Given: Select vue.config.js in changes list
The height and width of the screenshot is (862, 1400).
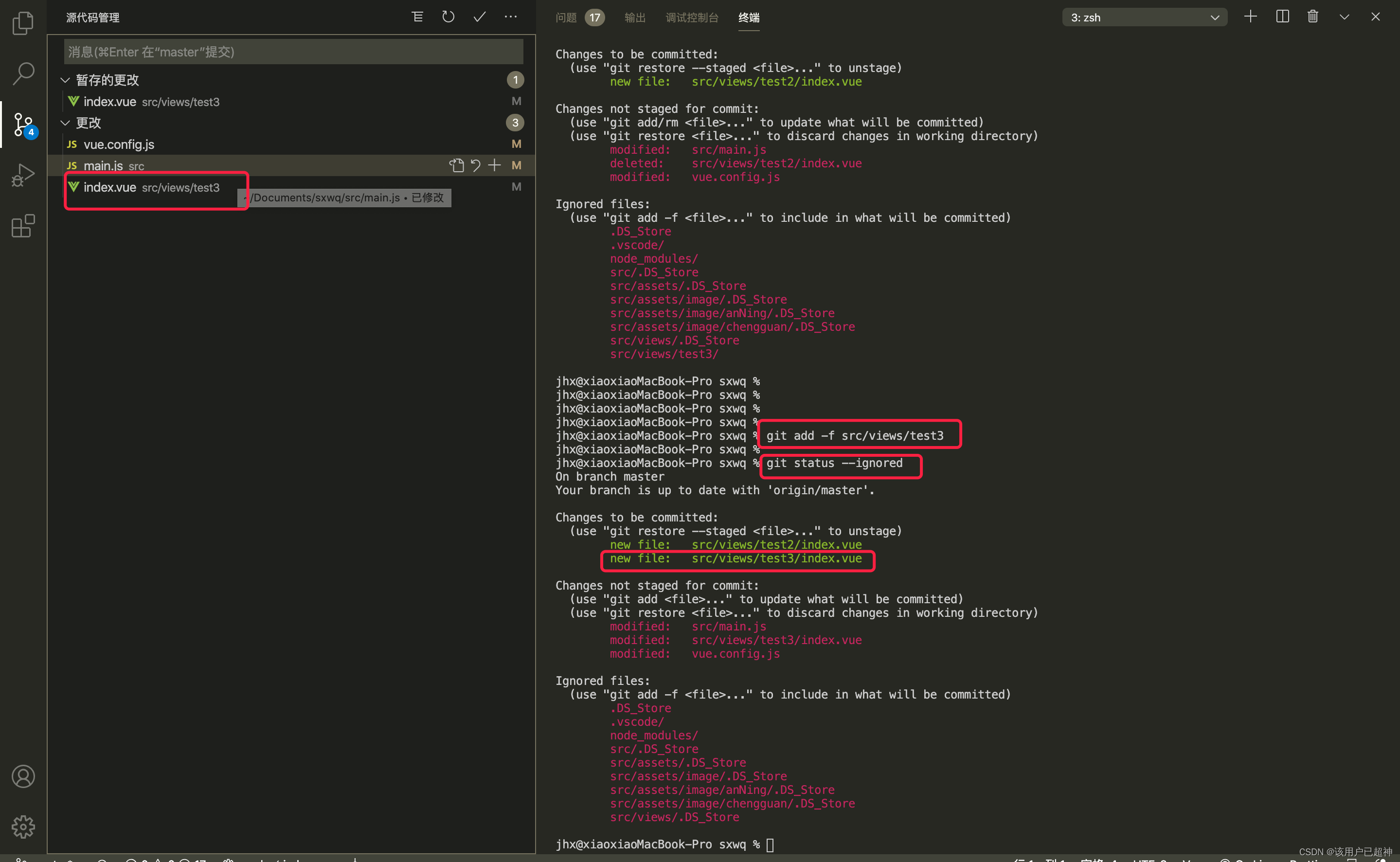Looking at the screenshot, I should 291,144.
